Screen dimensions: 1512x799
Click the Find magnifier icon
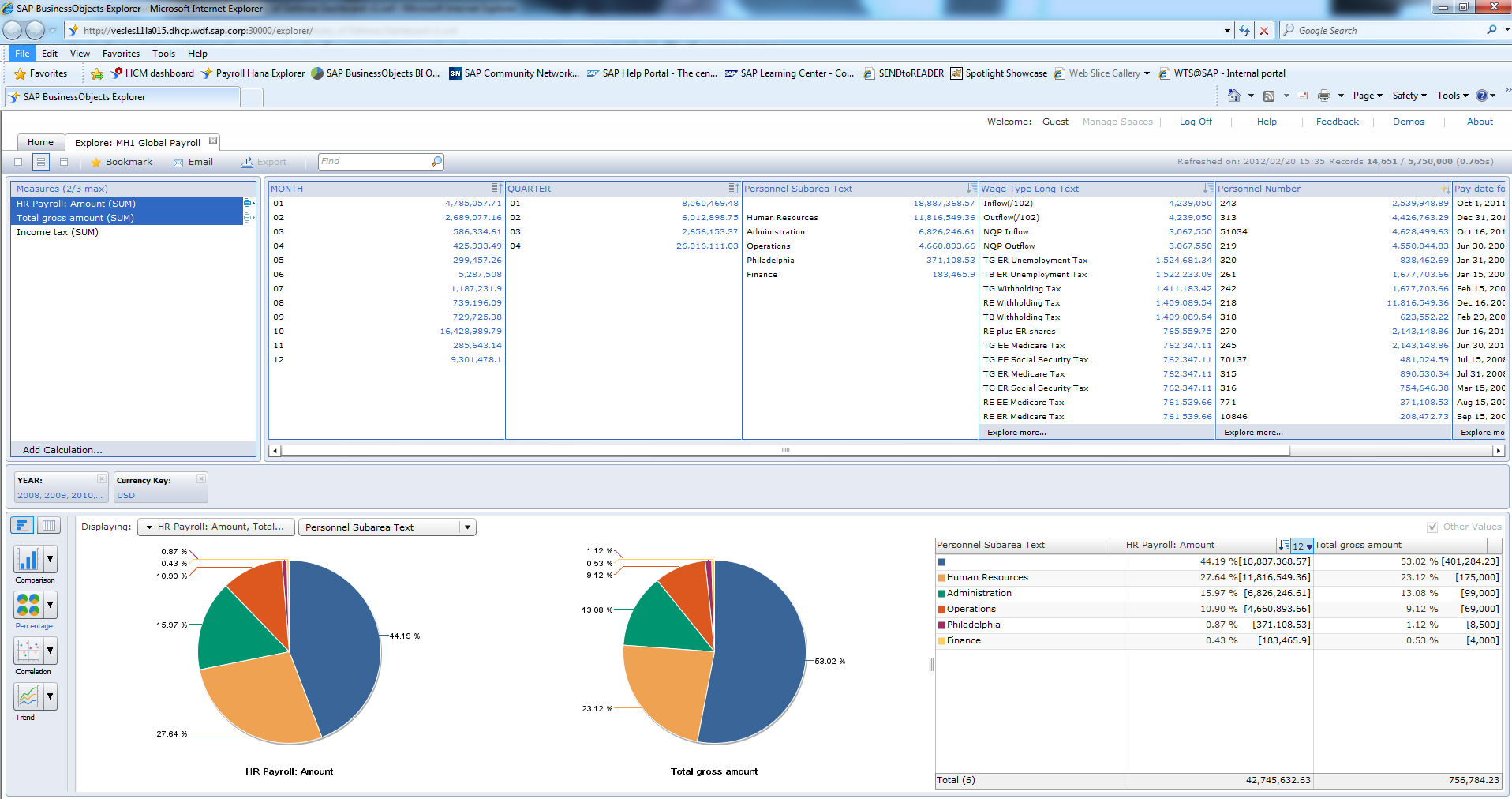click(x=436, y=161)
